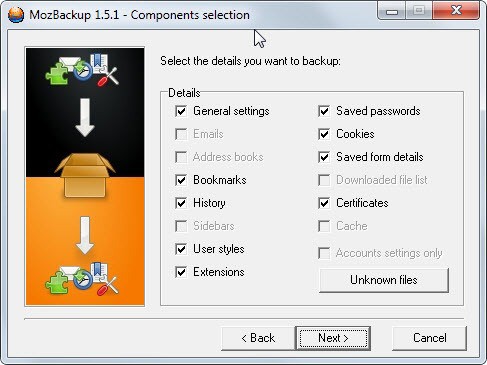Uncheck Saved form details
The image size is (487, 365).
(324, 157)
